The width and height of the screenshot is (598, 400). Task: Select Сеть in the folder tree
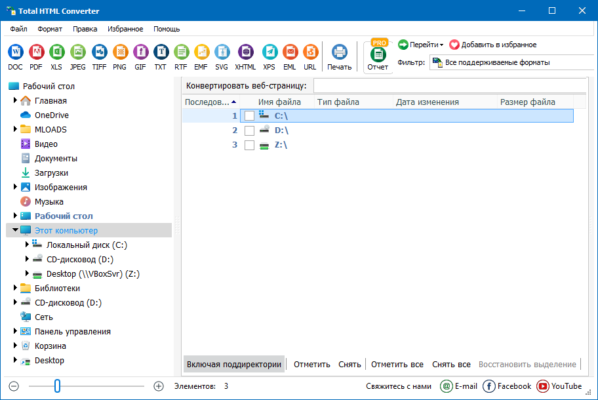43,317
